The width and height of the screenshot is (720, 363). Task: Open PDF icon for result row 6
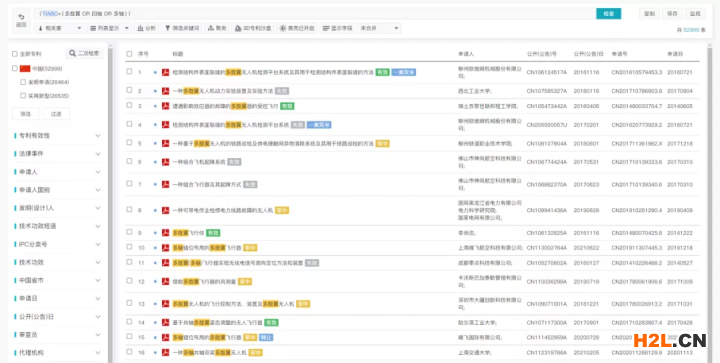pyautogui.click(x=166, y=162)
